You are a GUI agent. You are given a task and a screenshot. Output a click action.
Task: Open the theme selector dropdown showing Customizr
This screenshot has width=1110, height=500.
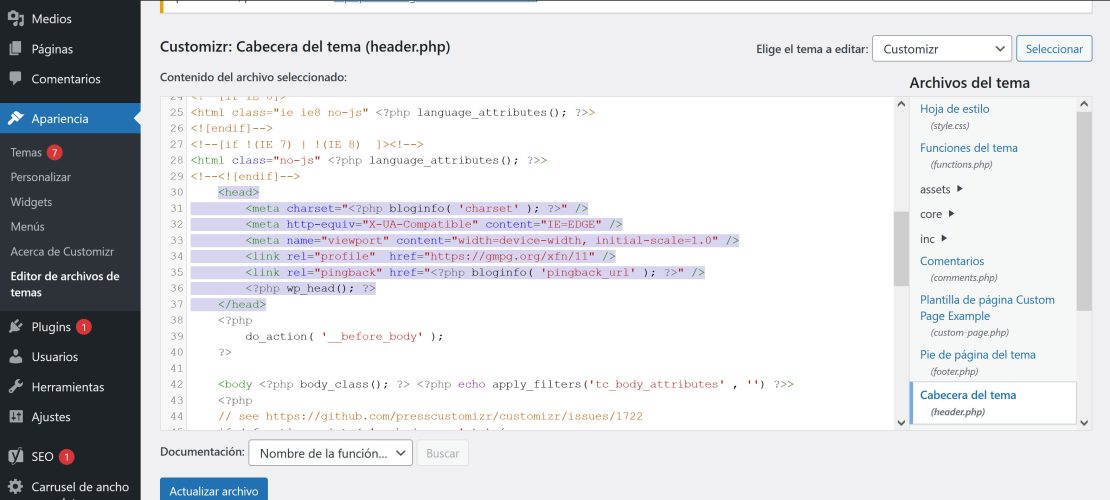click(x=942, y=49)
